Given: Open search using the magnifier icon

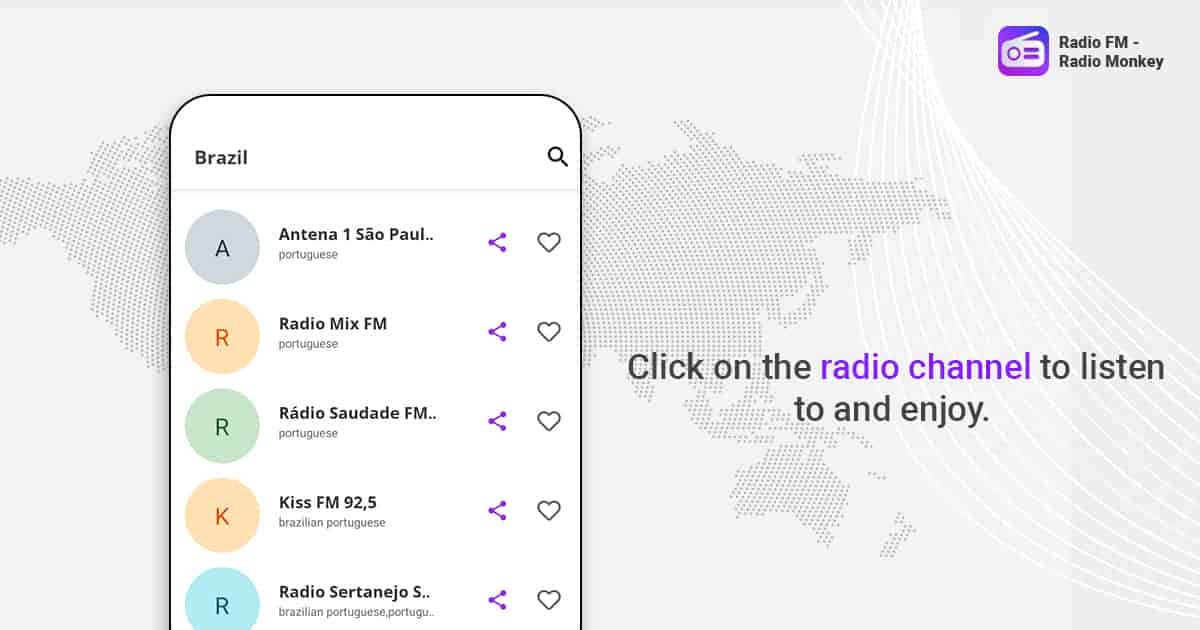Looking at the screenshot, I should pyautogui.click(x=557, y=156).
